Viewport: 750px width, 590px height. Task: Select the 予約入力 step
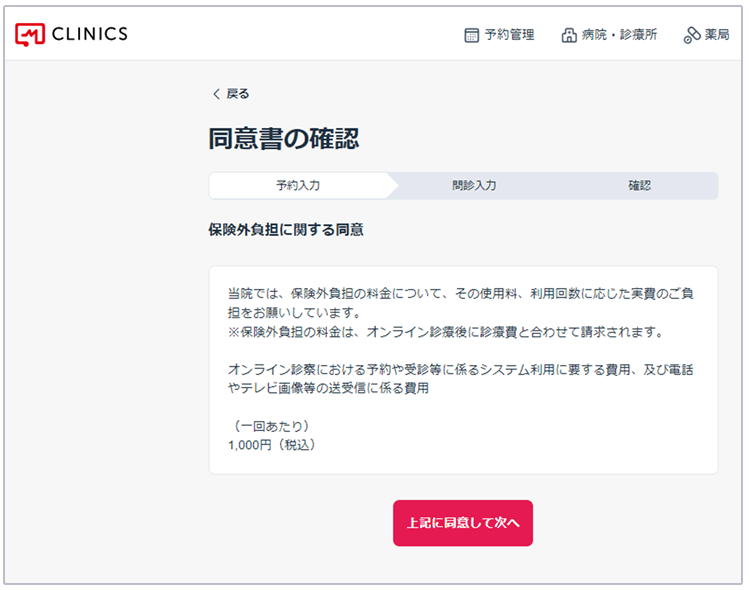pos(298,186)
